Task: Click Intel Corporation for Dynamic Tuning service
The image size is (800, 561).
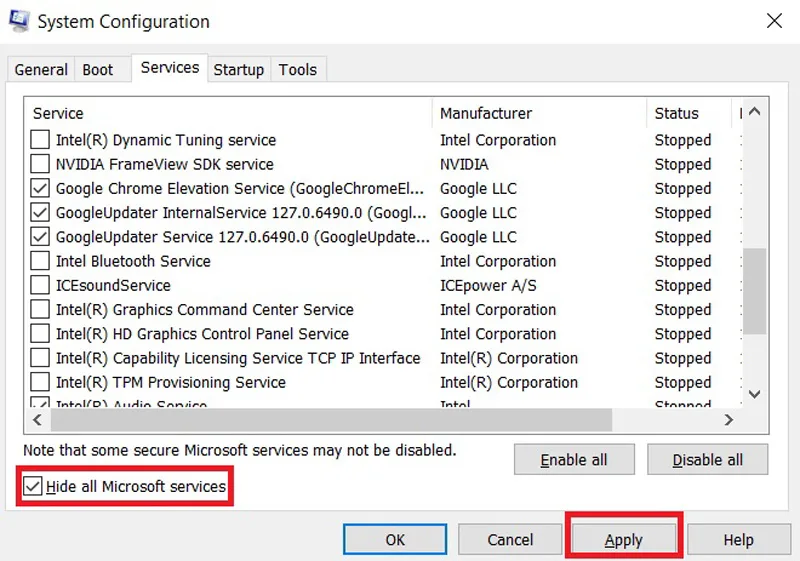Action: 498,140
